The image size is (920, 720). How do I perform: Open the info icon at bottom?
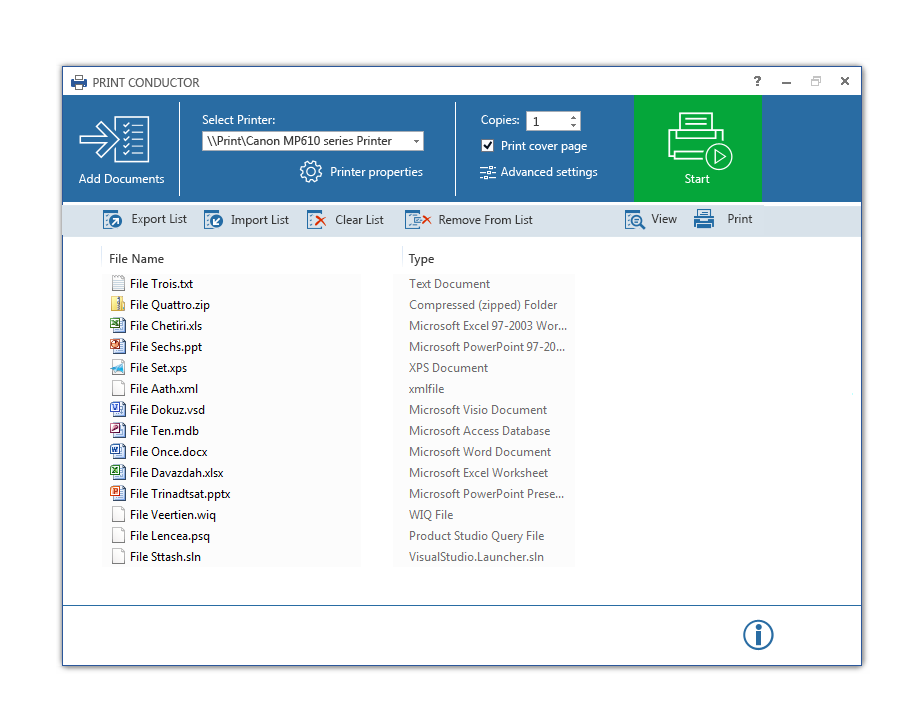click(x=758, y=635)
